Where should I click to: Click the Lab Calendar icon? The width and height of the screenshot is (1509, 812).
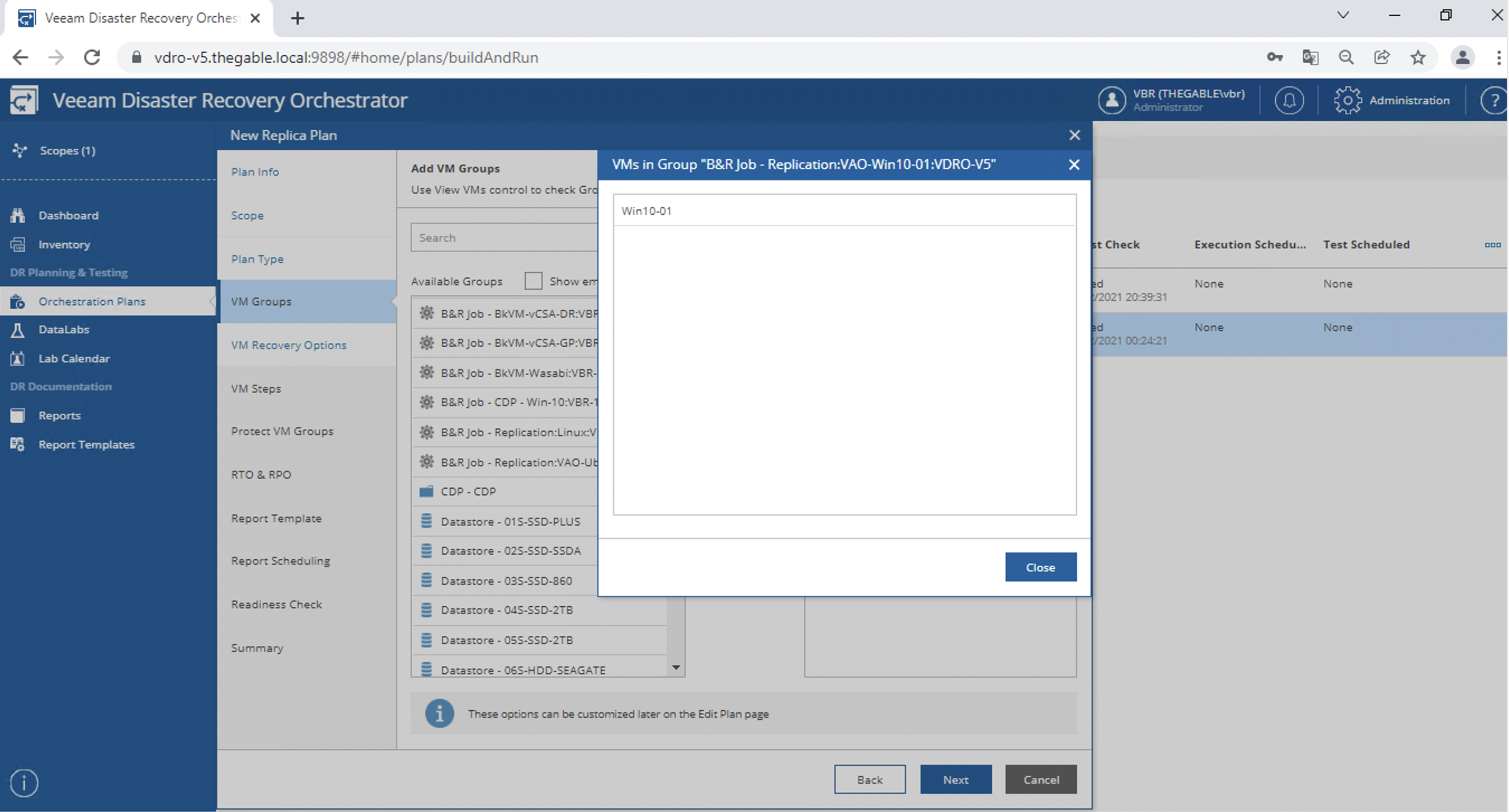tap(17, 358)
